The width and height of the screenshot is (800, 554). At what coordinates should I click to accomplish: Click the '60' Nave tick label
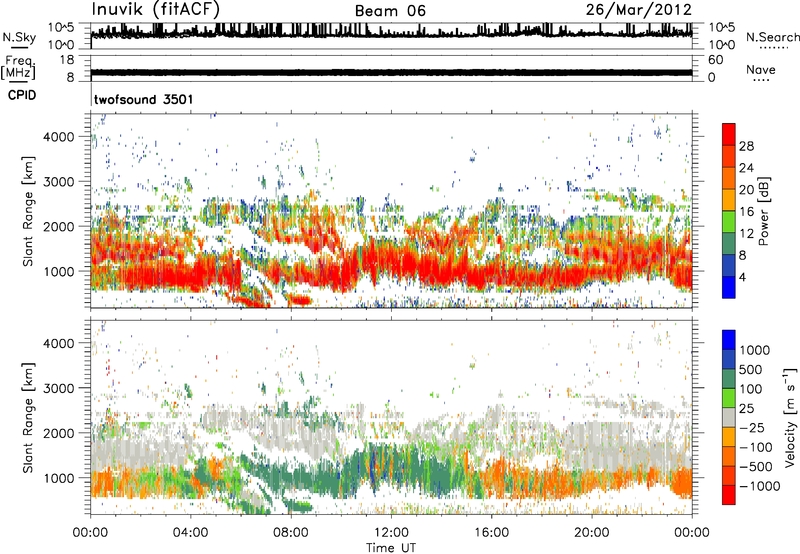pos(715,60)
